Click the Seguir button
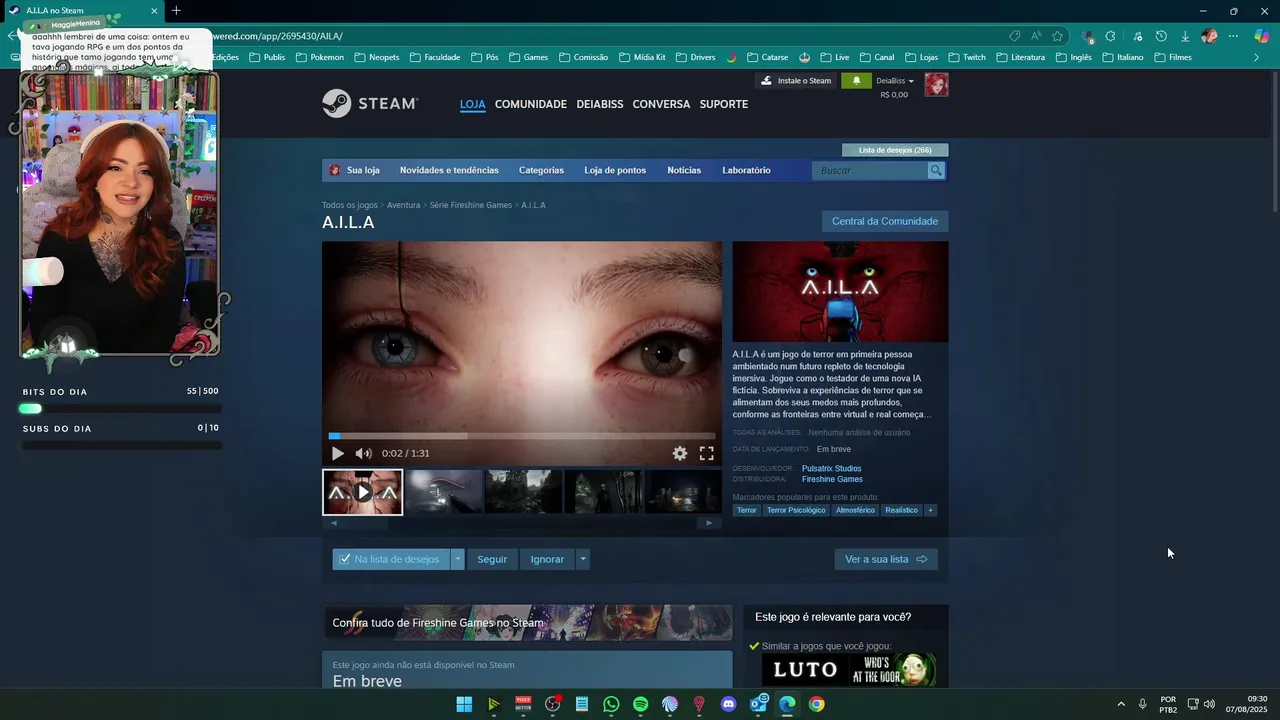This screenshot has width=1280, height=720. pos(492,559)
